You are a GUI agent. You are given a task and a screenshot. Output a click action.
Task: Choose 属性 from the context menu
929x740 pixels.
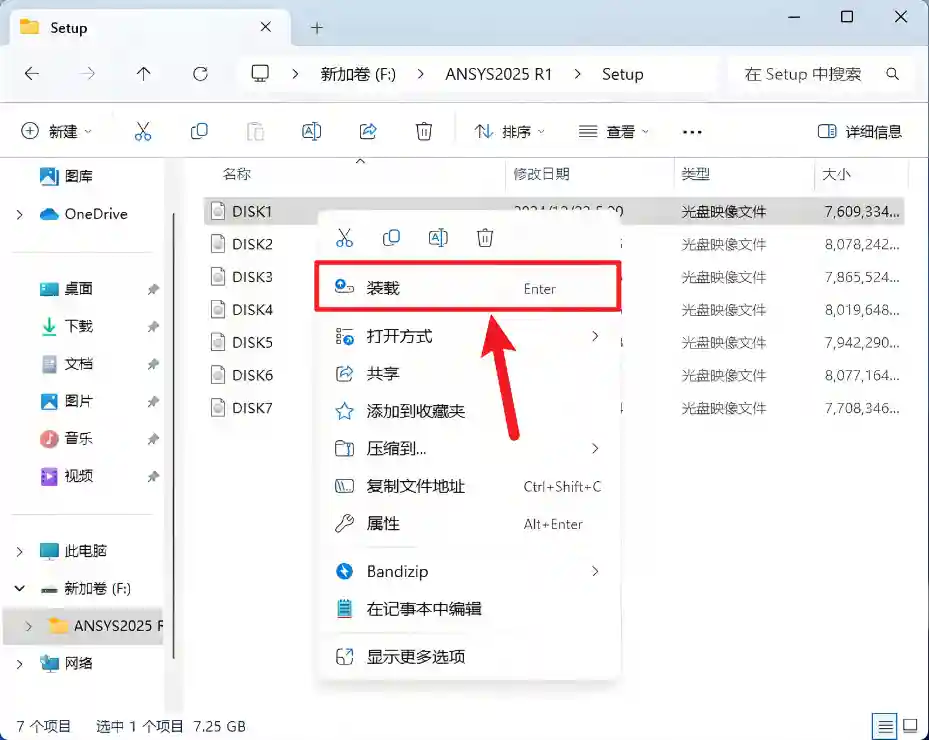pyautogui.click(x=383, y=524)
